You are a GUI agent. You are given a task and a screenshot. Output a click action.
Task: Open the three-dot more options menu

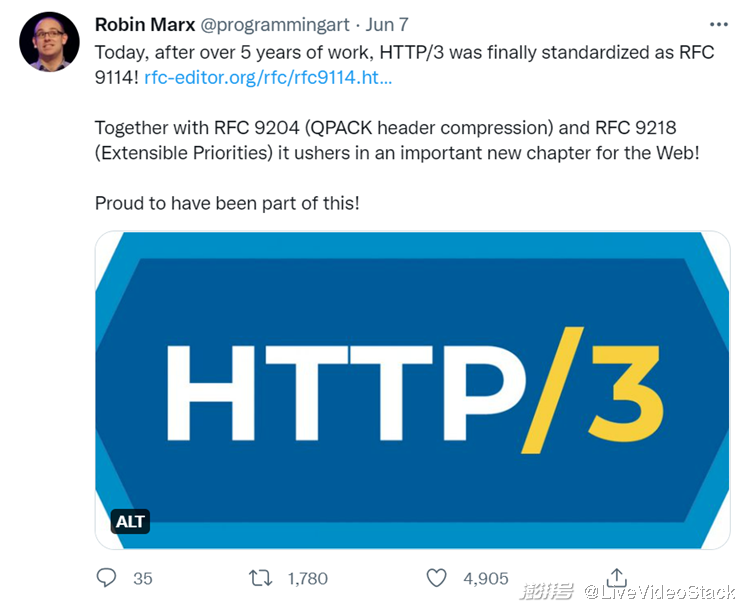coord(718,24)
